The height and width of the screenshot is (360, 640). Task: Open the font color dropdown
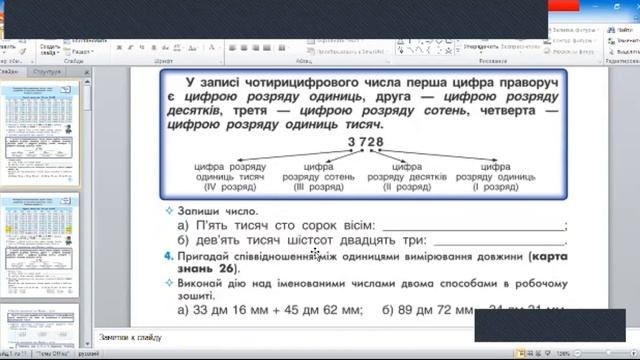tap(212, 48)
